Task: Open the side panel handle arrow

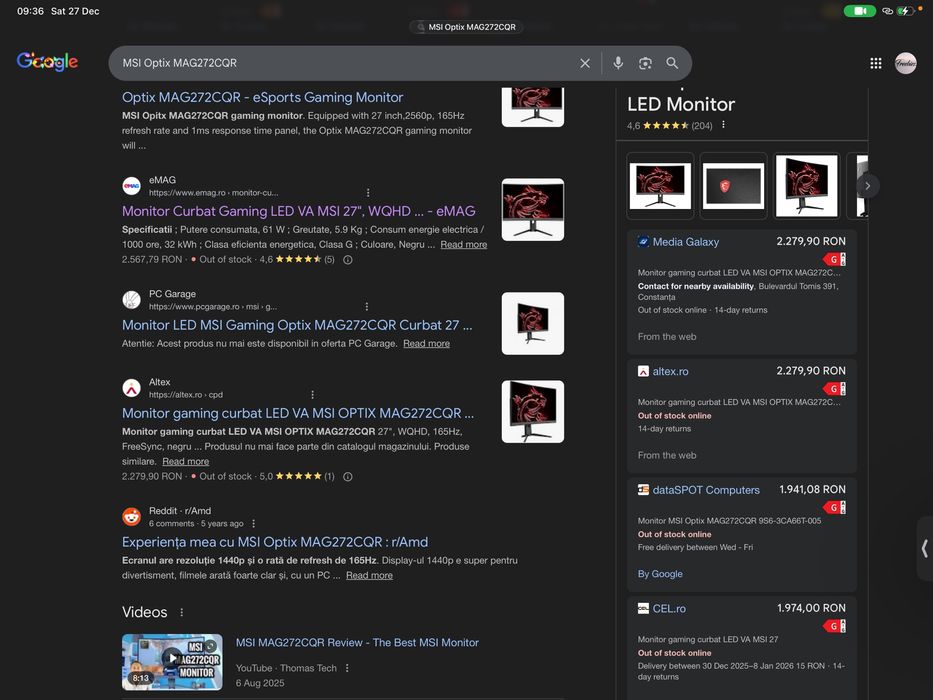Action: (925, 548)
